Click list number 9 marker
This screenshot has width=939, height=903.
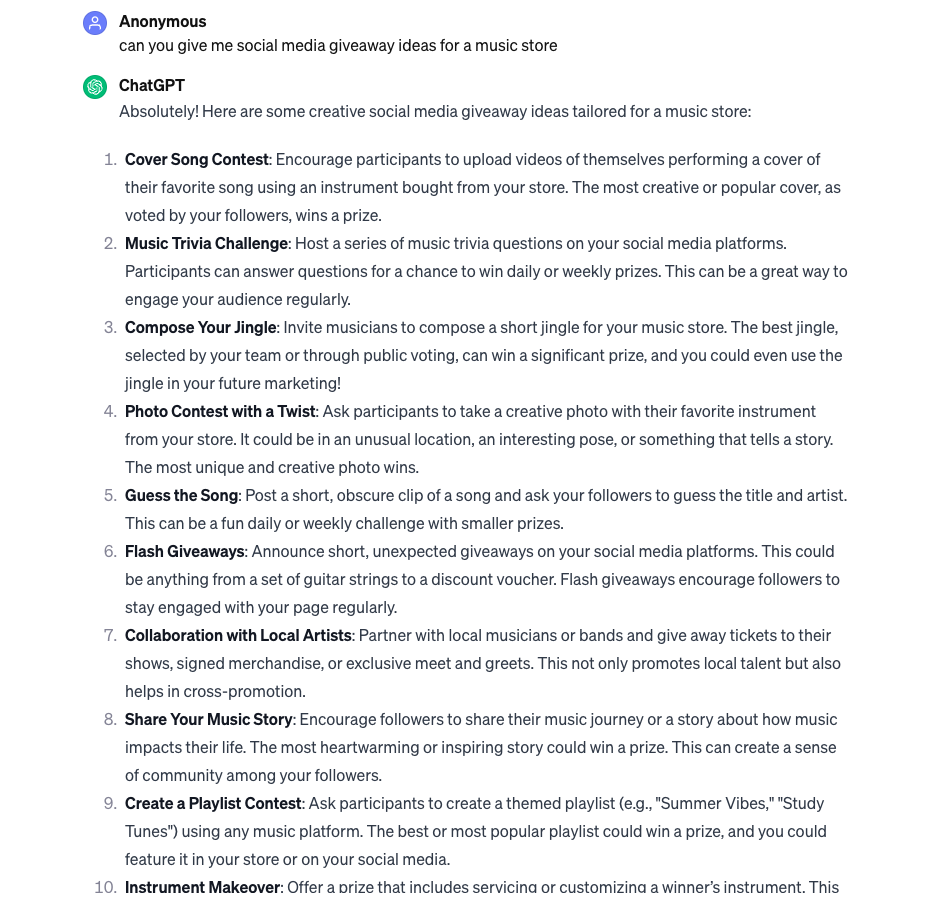tap(110, 803)
